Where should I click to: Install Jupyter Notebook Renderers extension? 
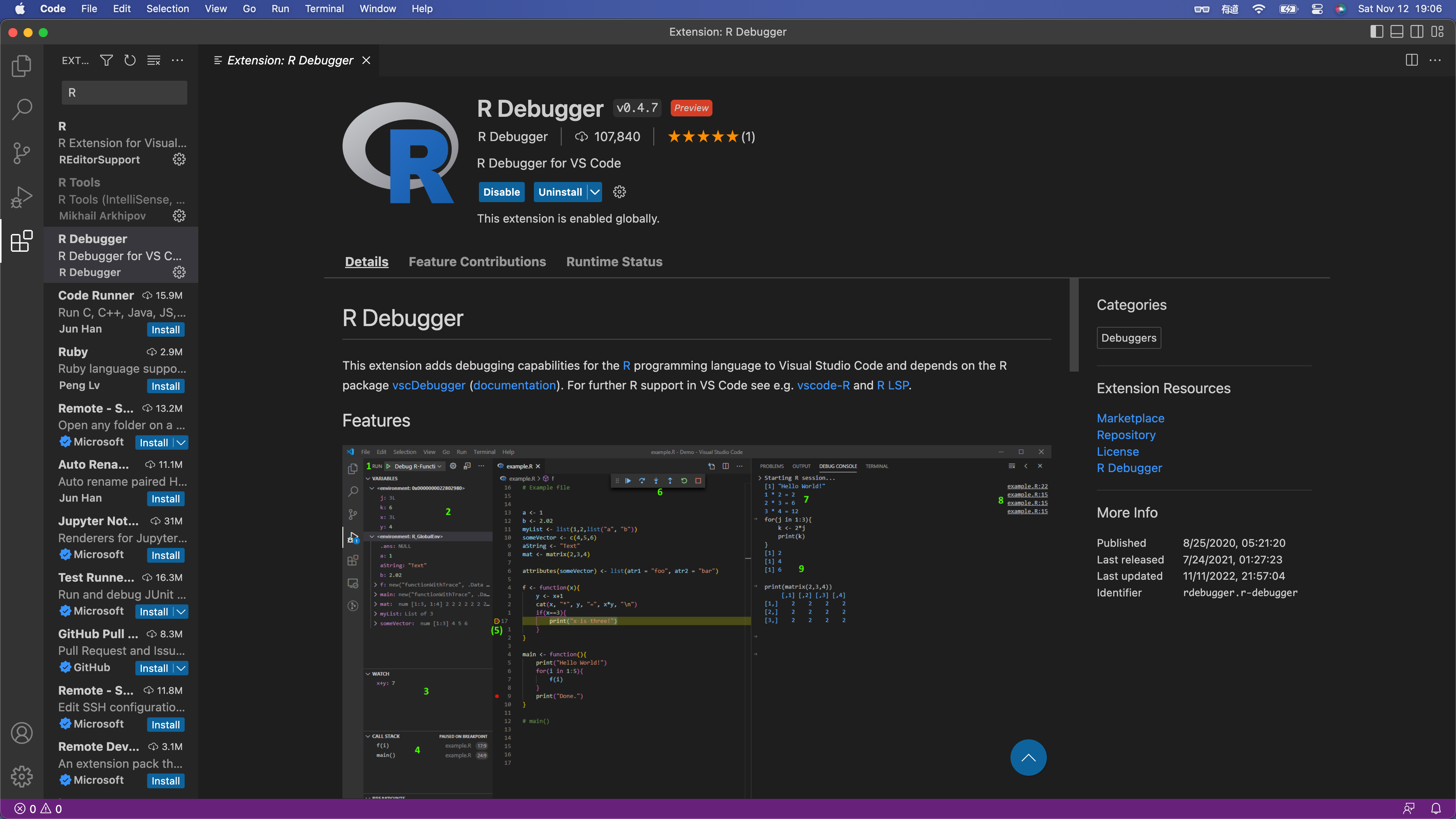(166, 555)
